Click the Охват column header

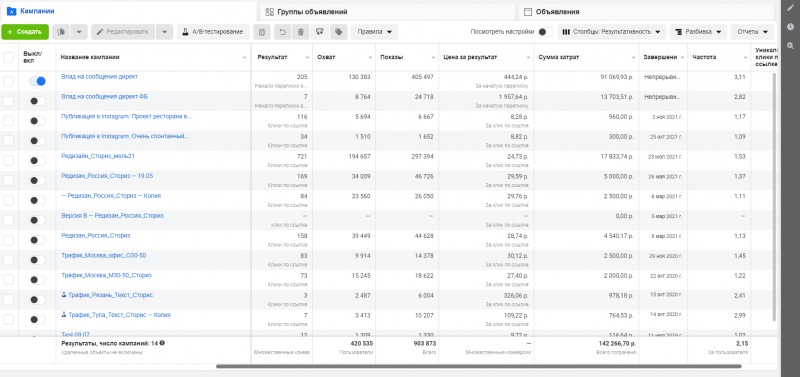(x=343, y=57)
